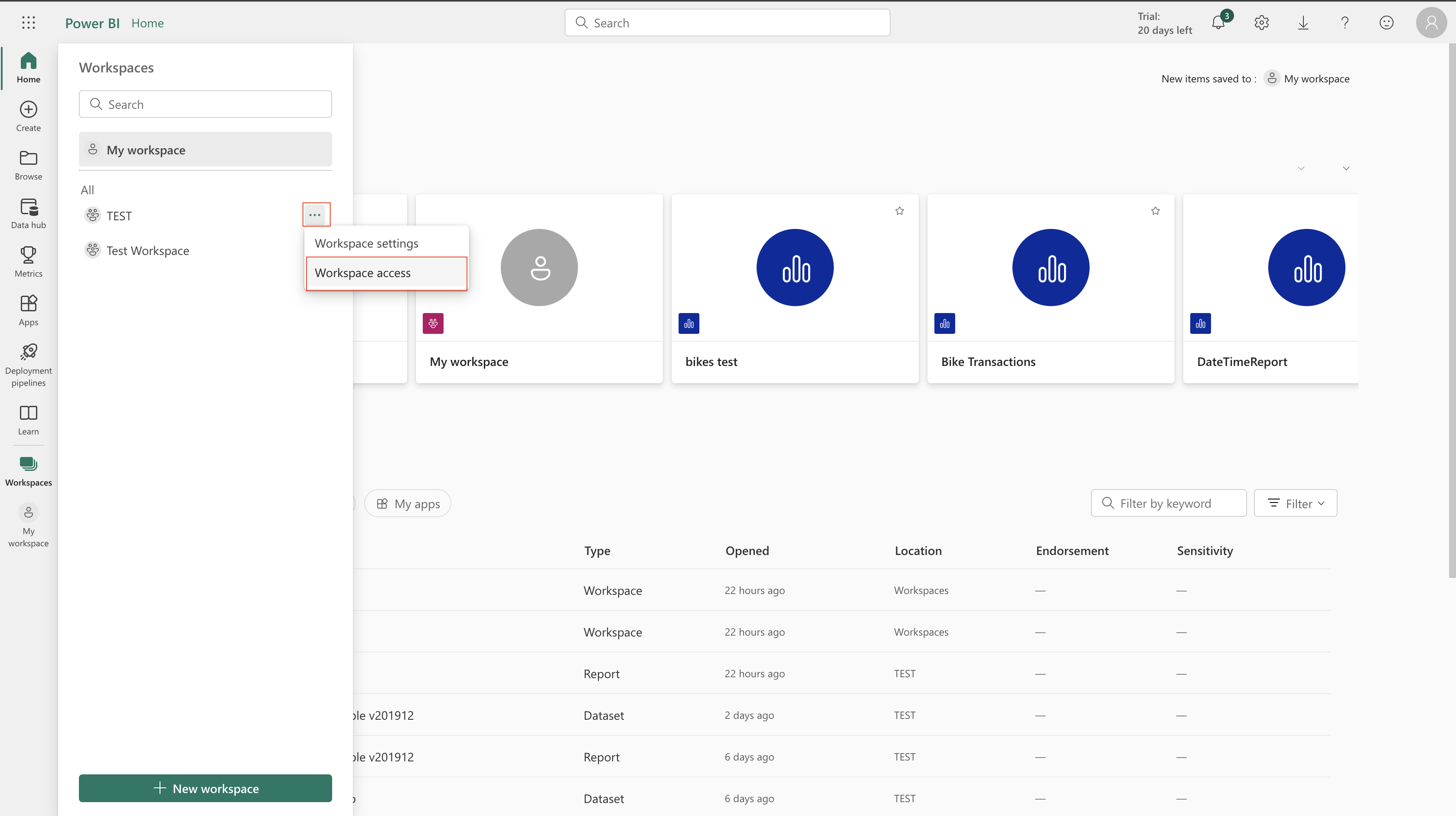Screen dimensions: 1456x816
Task: Switch to the My apps tab
Action: click(x=408, y=503)
